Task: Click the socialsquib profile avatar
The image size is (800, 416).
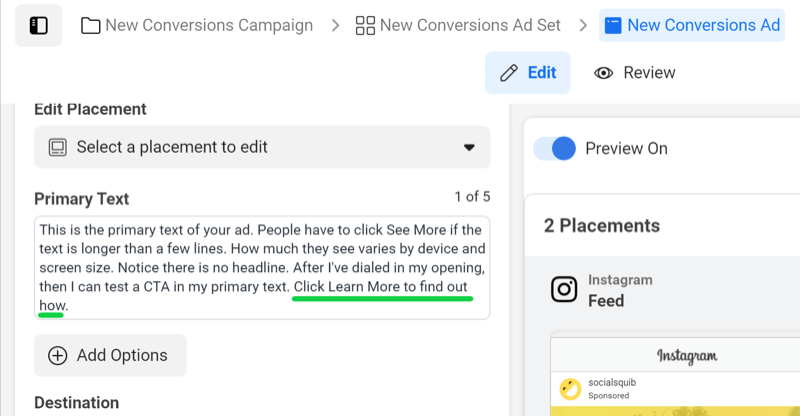Action: pyautogui.click(x=570, y=389)
